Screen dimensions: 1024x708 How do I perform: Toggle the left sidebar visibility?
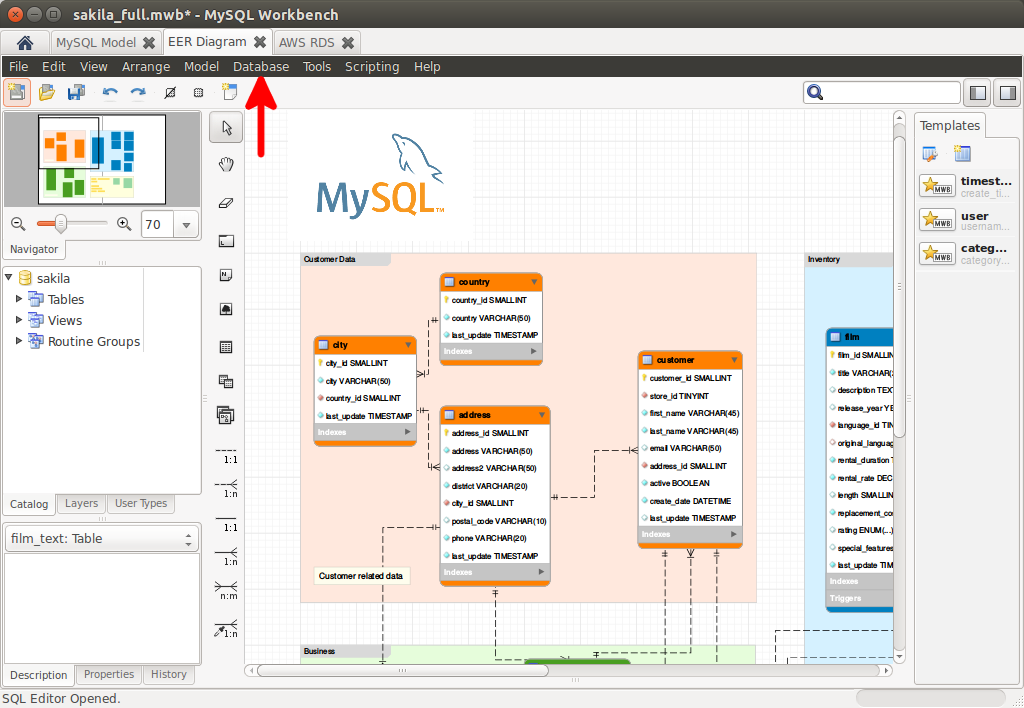[978, 93]
